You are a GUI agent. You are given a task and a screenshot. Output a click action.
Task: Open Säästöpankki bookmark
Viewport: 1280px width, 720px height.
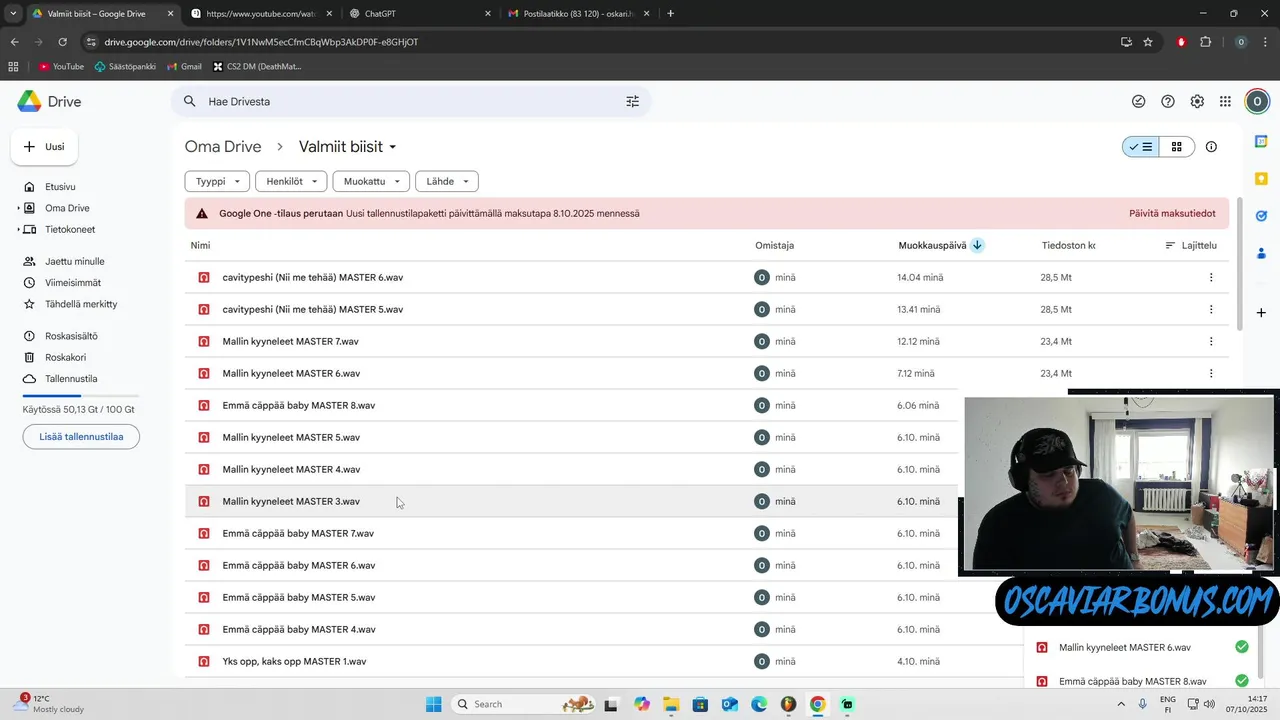125,67
